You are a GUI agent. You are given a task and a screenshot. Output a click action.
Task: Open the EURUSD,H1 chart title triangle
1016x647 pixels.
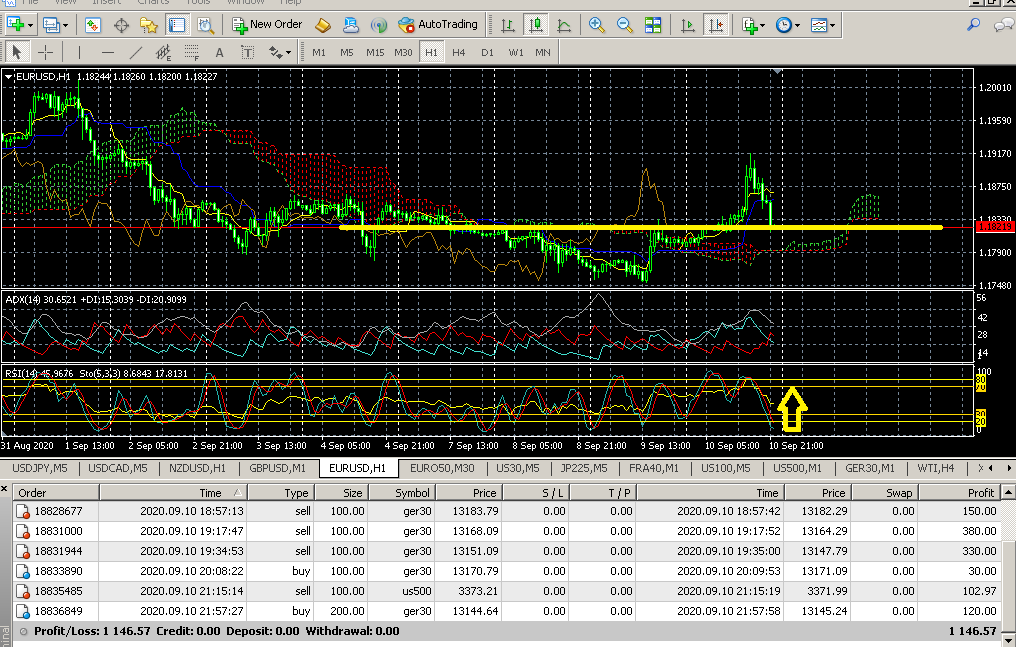coord(8,76)
